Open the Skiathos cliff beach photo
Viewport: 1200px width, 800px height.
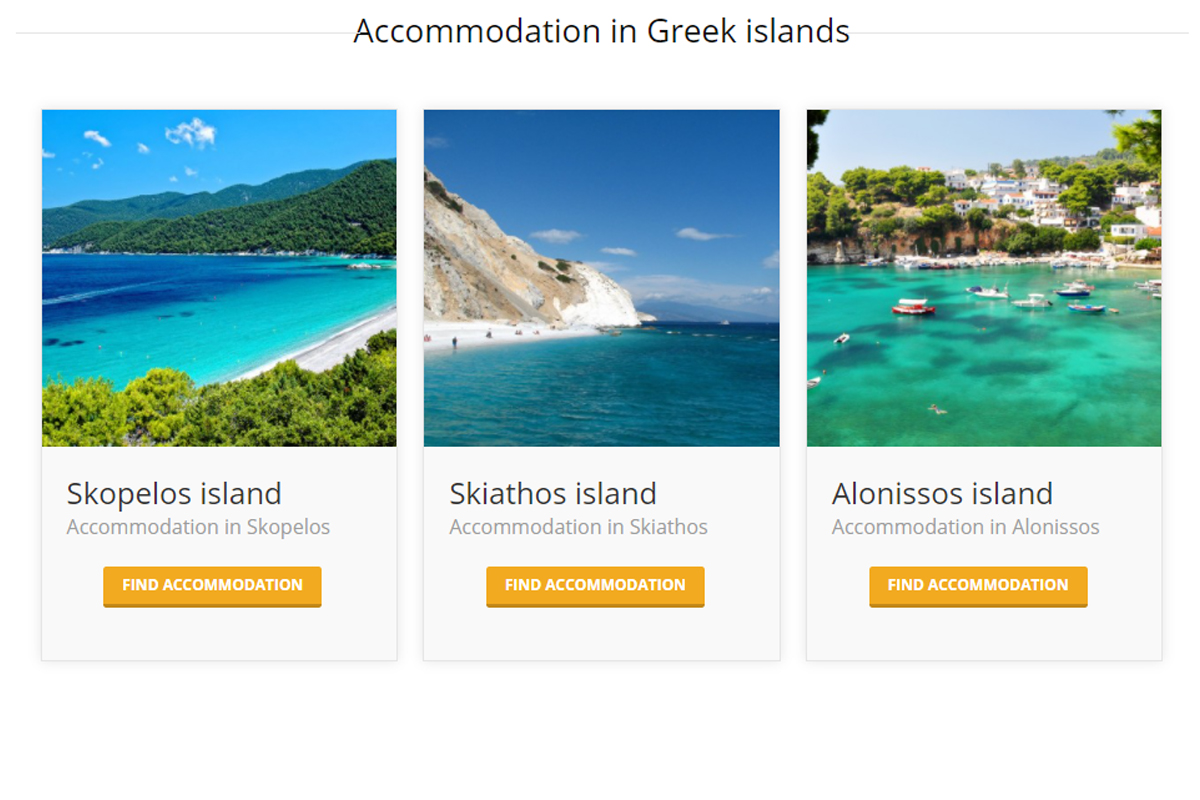tap(601, 278)
